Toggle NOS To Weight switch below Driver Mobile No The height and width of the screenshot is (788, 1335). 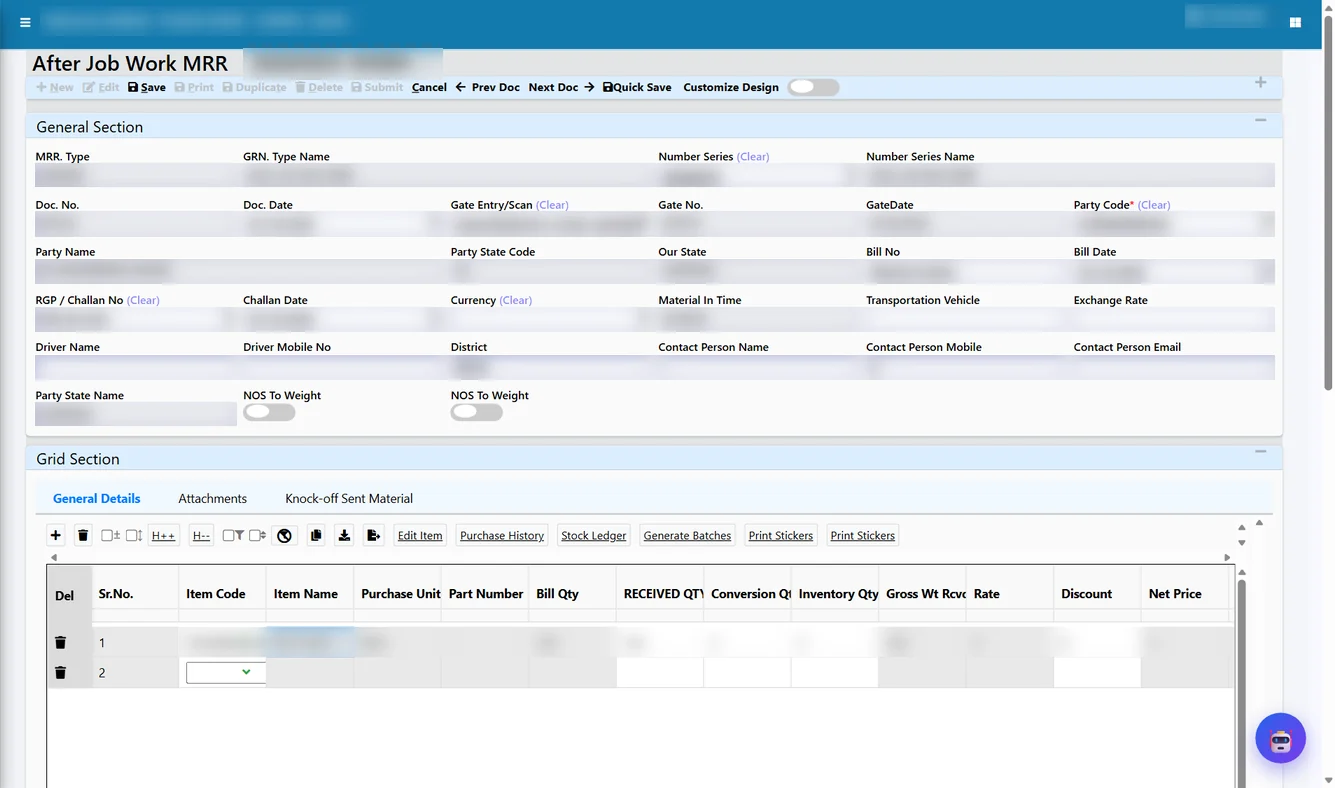click(269, 412)
